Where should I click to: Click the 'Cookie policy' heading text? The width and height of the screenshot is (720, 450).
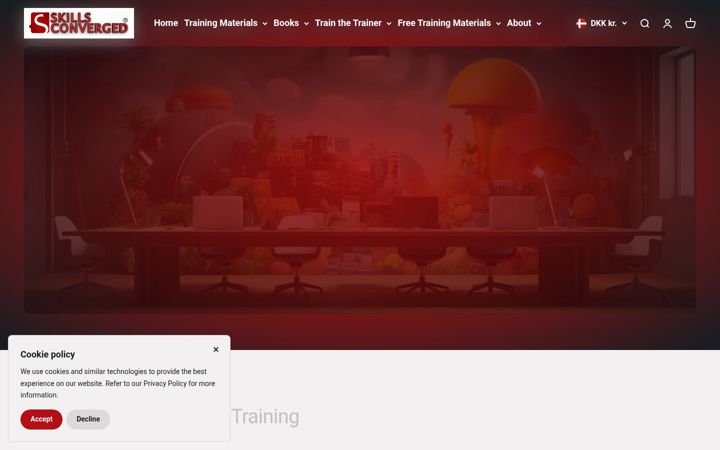point(47,354)
